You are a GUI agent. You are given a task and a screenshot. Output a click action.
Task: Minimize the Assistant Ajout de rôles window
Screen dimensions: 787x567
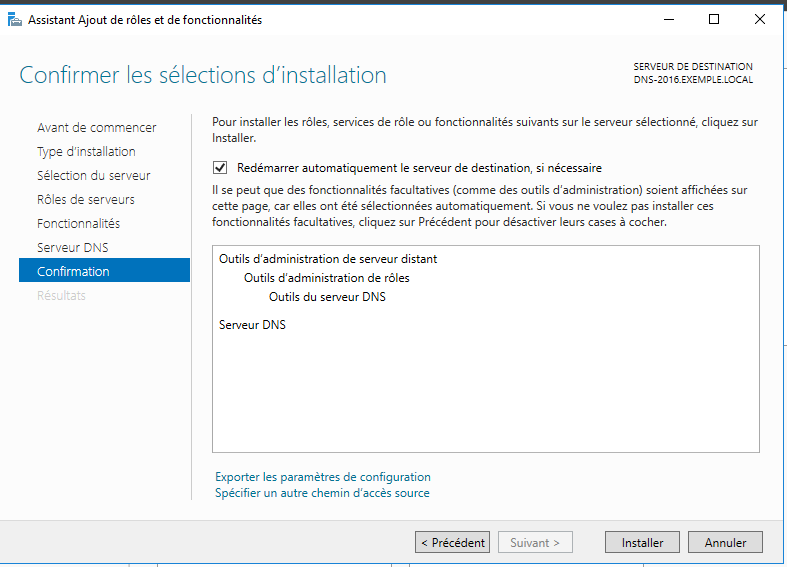669,20
